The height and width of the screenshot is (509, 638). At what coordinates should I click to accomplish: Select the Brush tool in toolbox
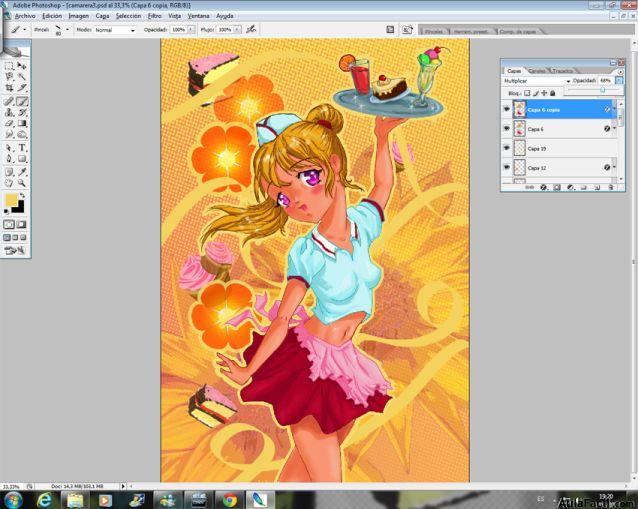pyautogui.click(x=22, y=101)
